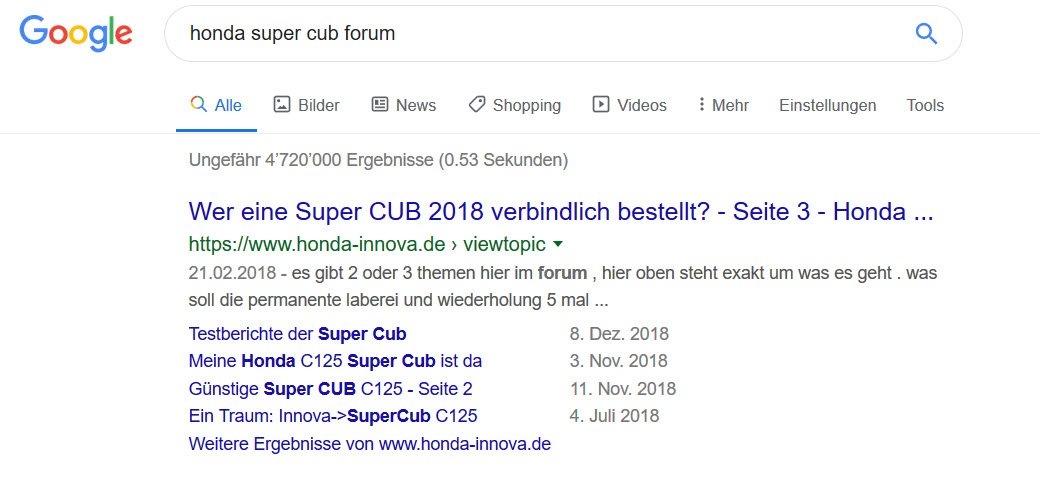Focus the search field with query text
The width and height of the screenshot is (1040, 478).
tap(540, 34)
